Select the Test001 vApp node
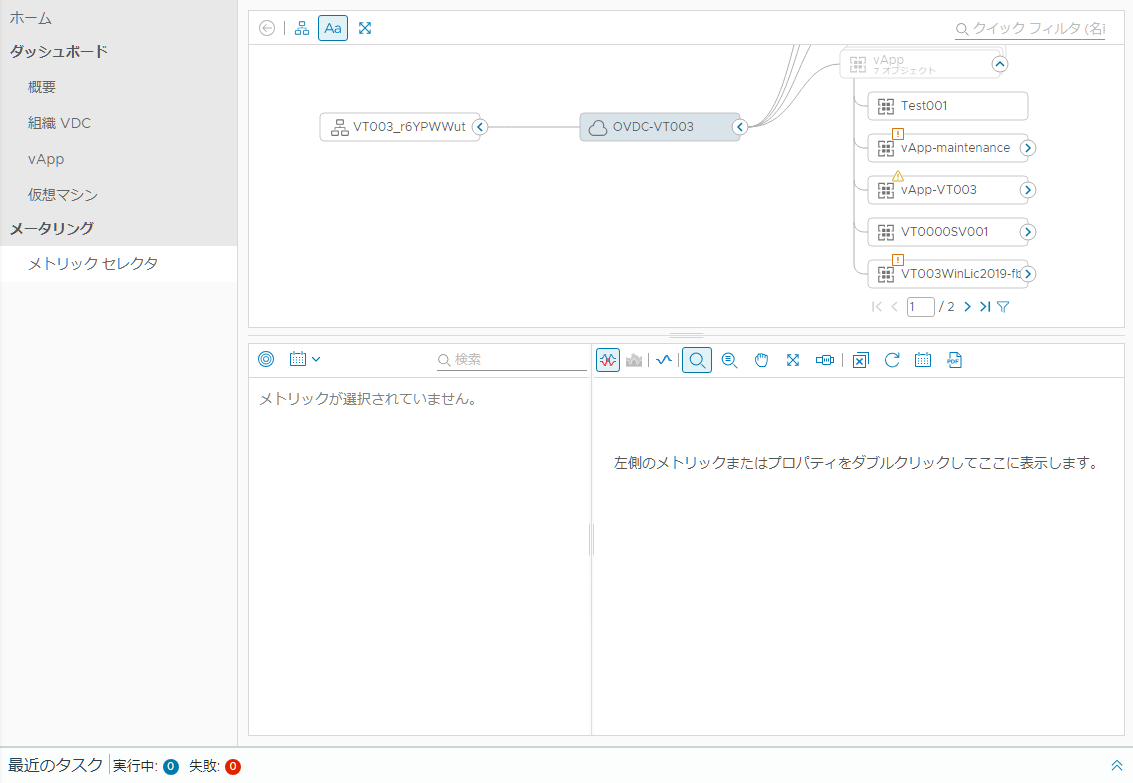 coord(947,106)
